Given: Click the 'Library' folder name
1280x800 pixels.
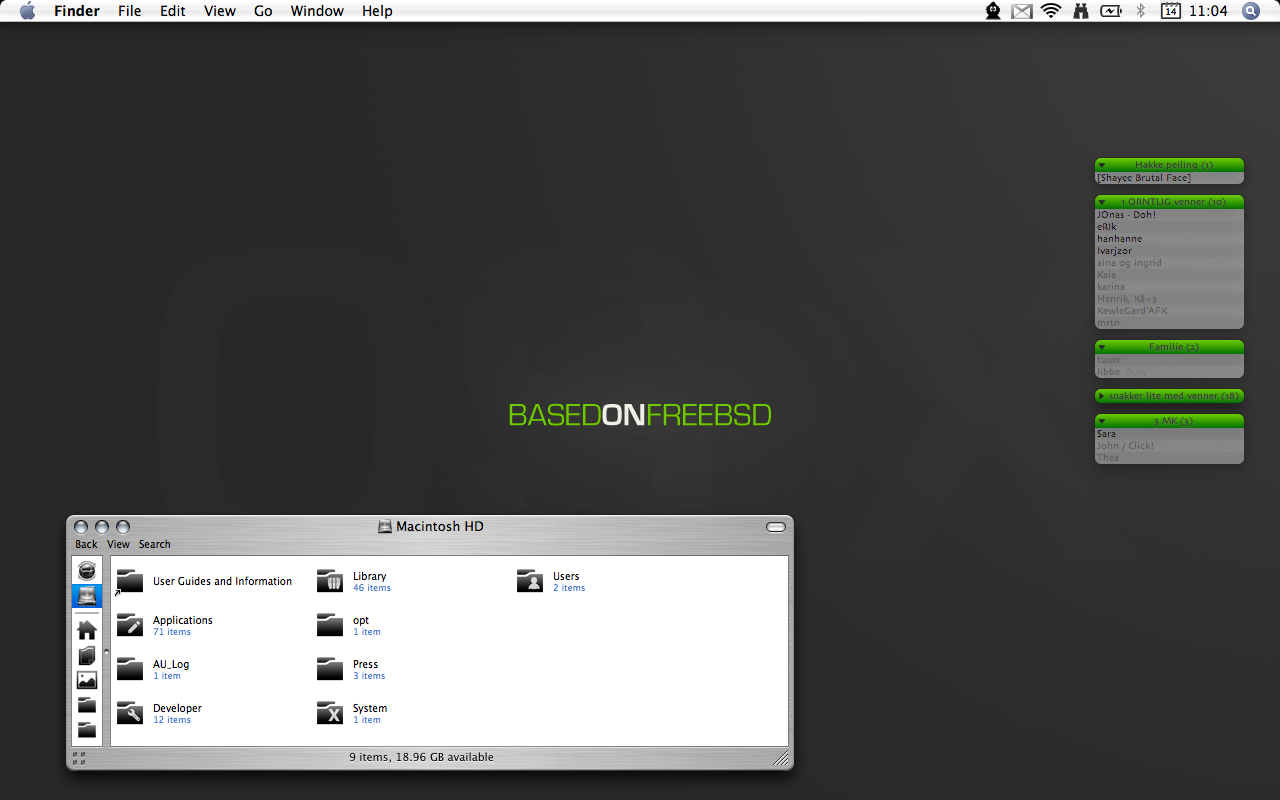Looking at the screenshot, I should coord(369,576).
